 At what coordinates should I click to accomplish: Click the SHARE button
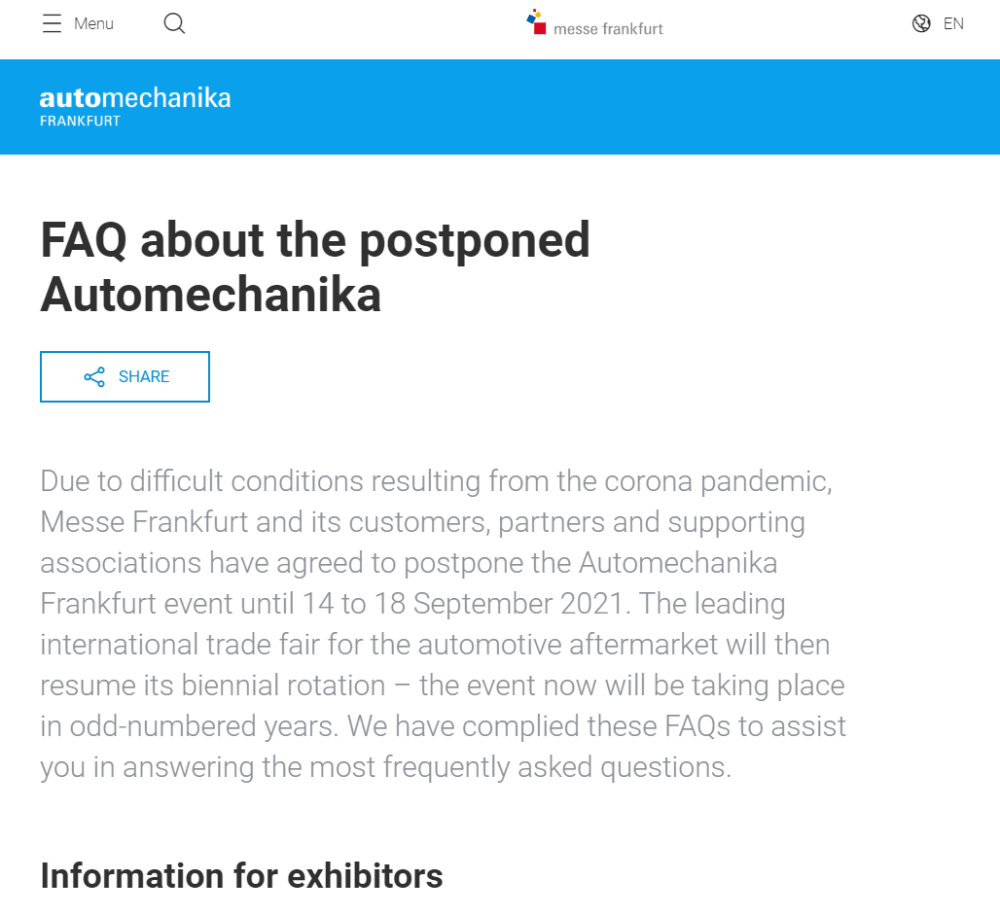pyautogui.click(x=125, y=377)
